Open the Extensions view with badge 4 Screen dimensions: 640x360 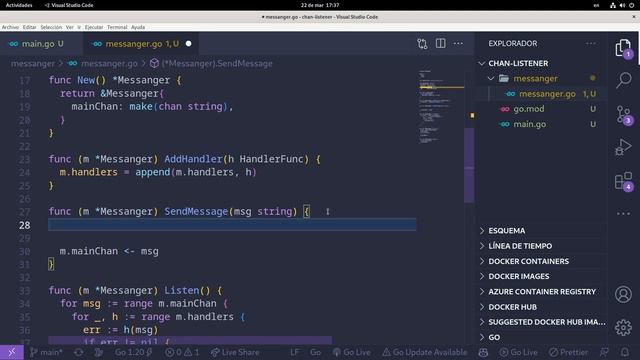623,181
